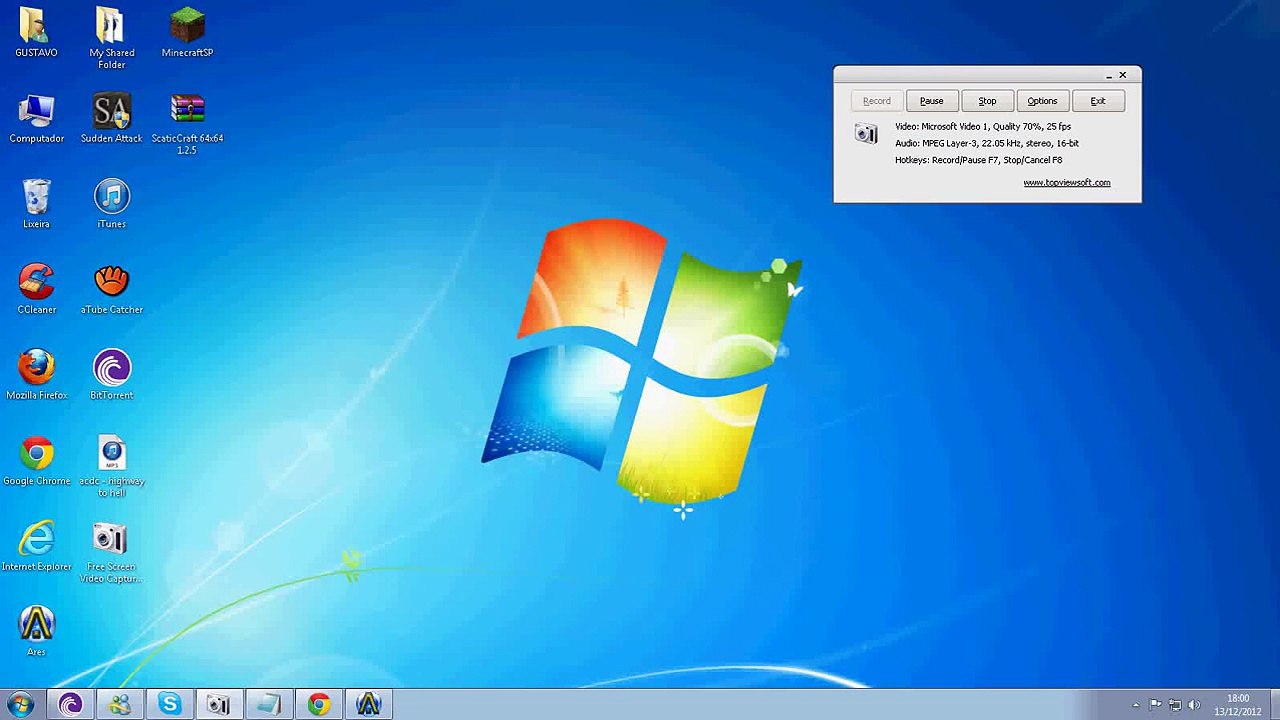Open Skype from the taskbar
Image resolution: width=1280 pixels, height=720 pixels.
click(x=169, y=705)
